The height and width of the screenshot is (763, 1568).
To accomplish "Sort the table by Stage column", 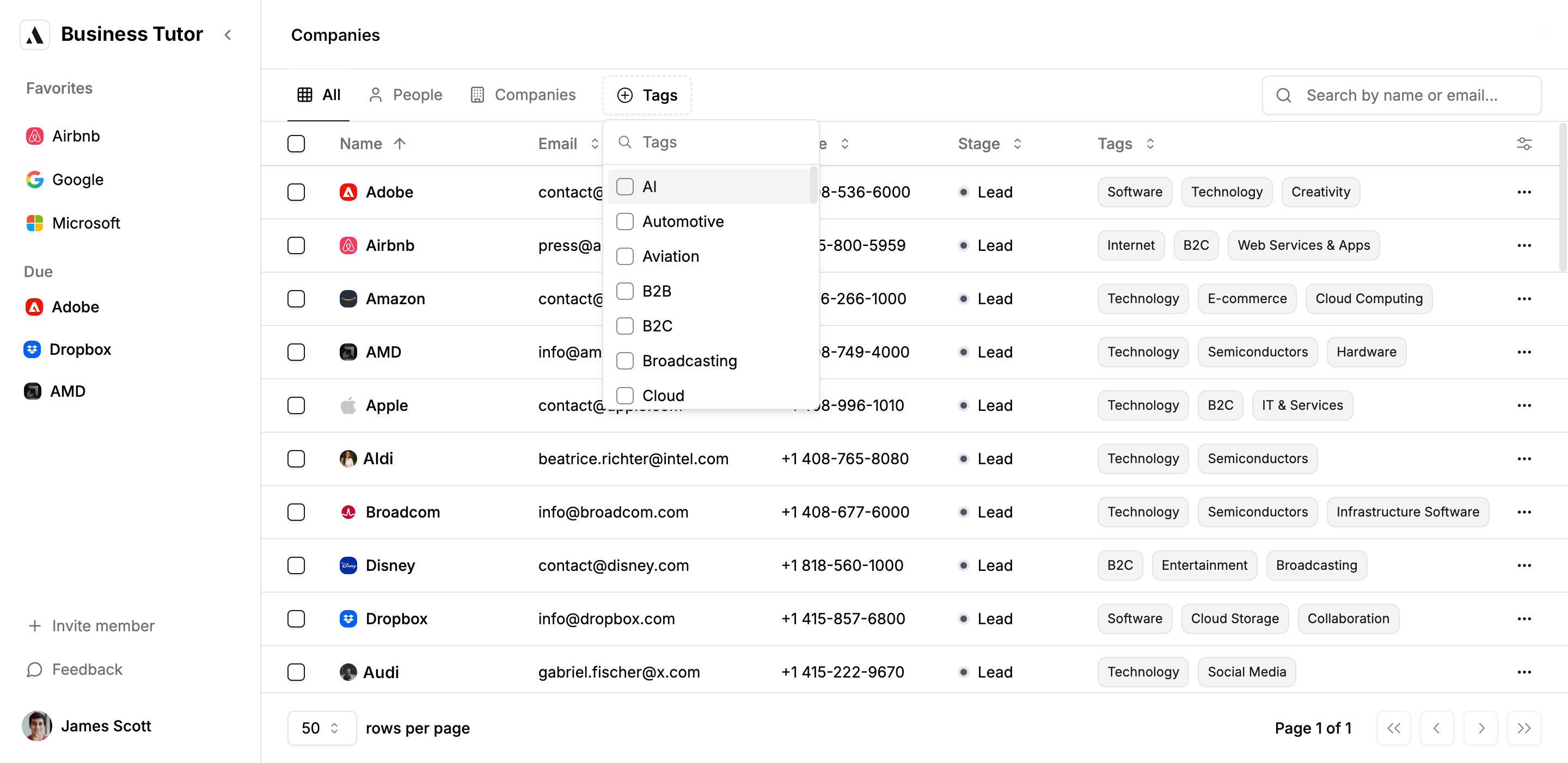I will tap(1018, 144).
